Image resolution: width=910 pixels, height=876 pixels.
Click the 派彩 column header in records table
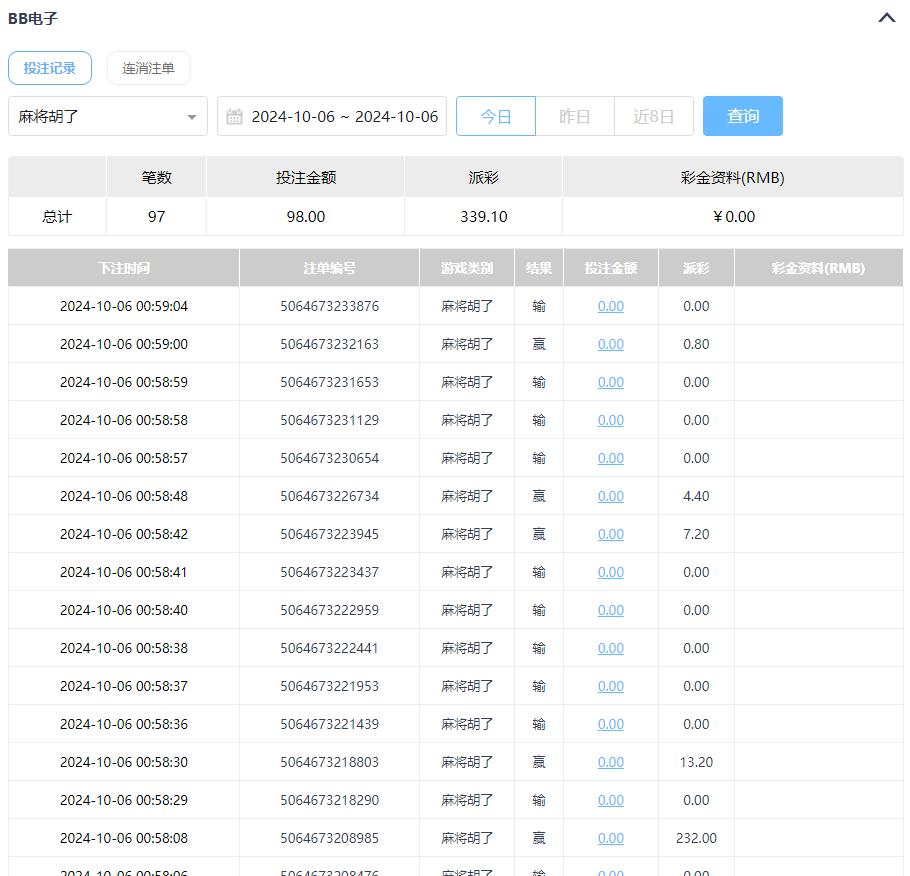696,268
